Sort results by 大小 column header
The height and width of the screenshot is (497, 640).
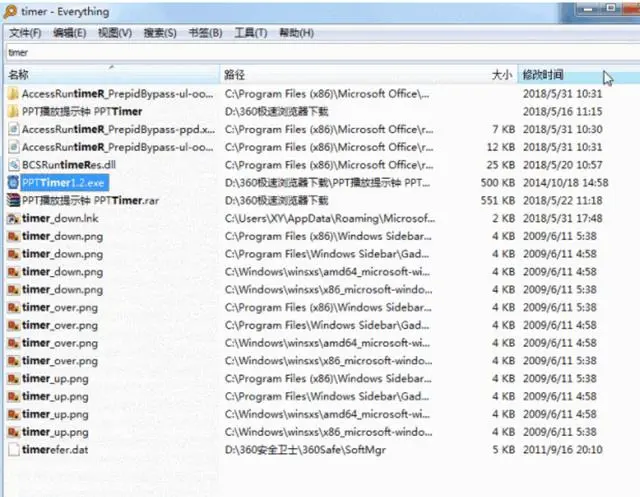click(x=502, y=75)
